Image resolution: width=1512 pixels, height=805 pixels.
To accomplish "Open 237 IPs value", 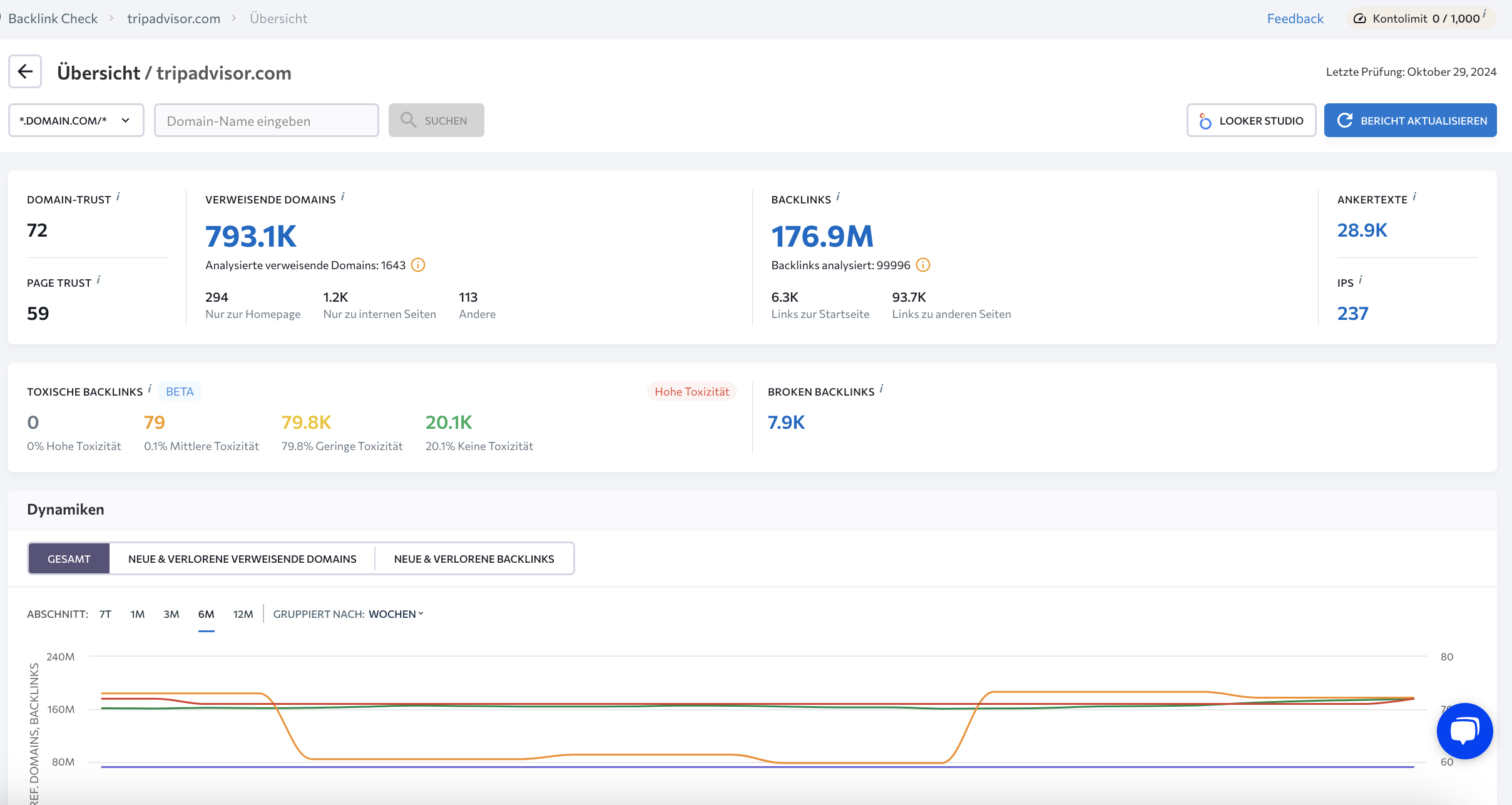I will pos(1352,313).
